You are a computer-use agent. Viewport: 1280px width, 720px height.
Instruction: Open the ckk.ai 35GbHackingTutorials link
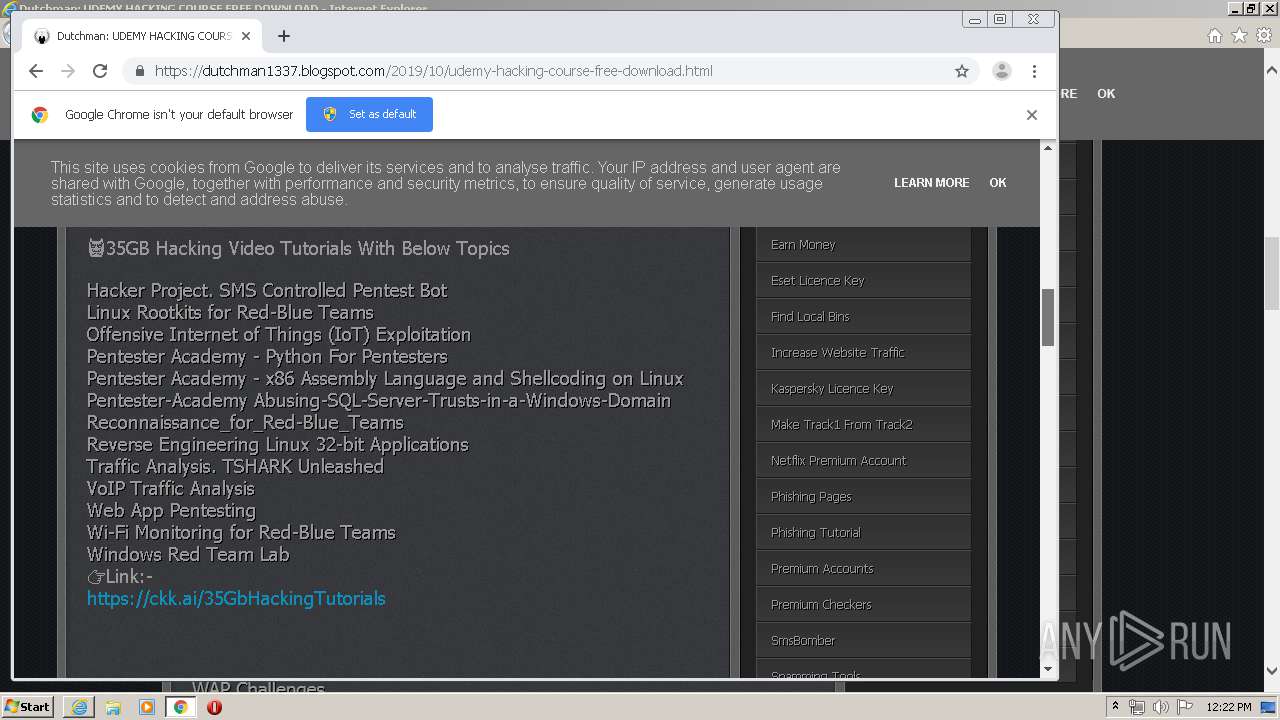point(236,599)
